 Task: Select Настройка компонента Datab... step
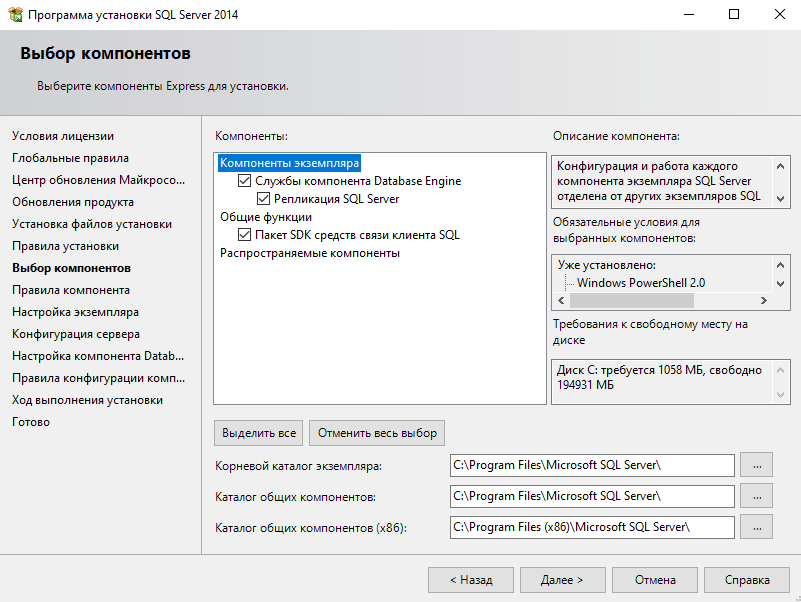(x=98, y=356)
